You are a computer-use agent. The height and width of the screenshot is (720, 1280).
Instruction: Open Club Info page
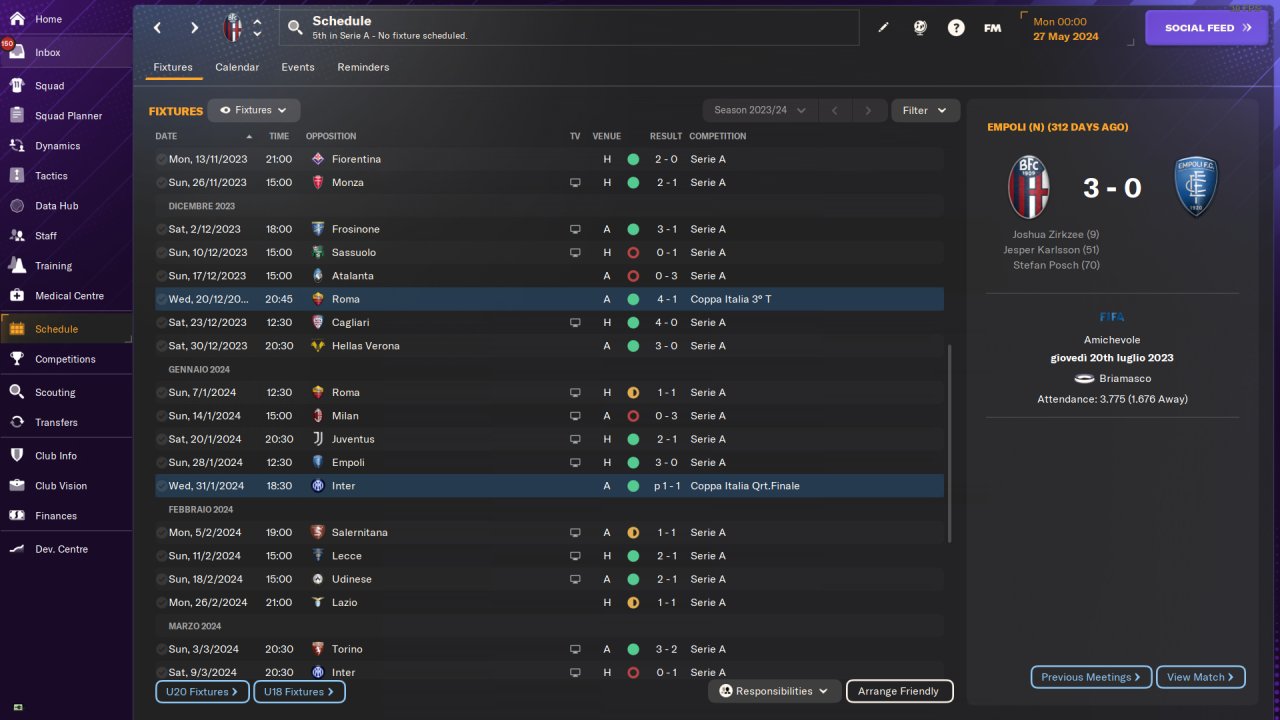tap(66, 456)
